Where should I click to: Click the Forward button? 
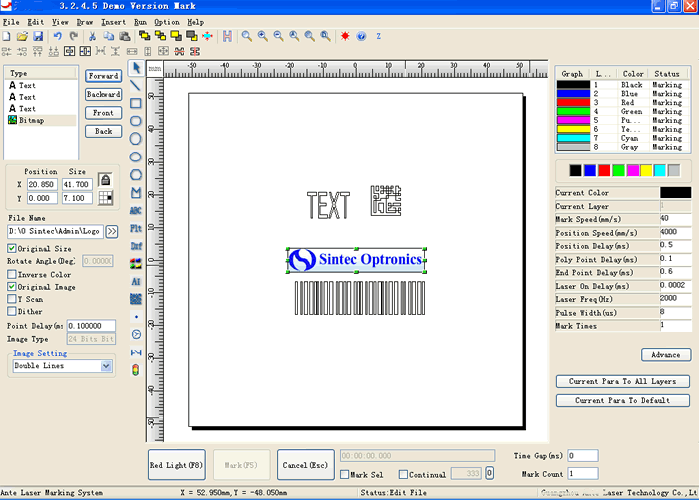103,76
